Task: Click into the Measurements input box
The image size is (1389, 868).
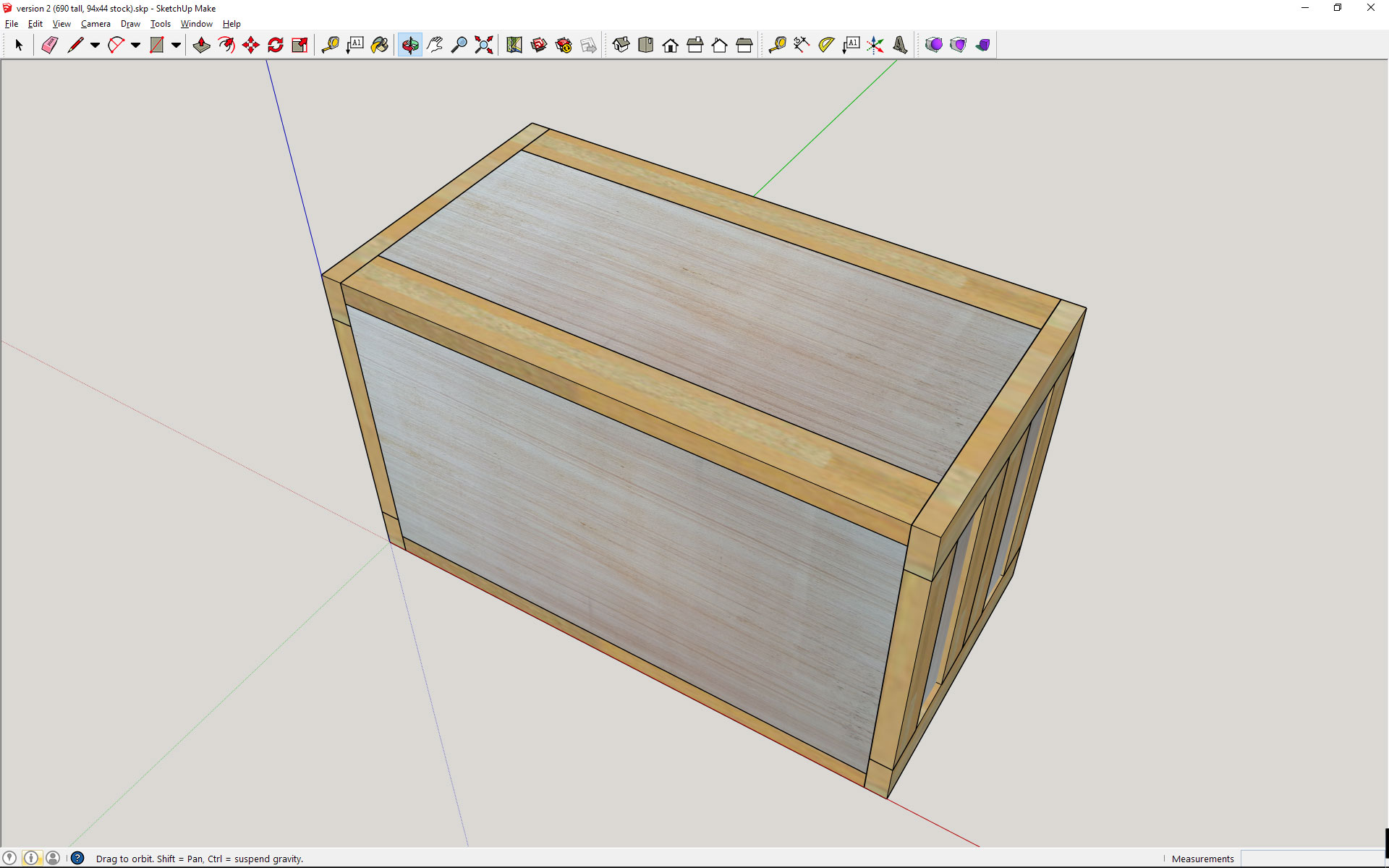Action: tap(1312, 859)
